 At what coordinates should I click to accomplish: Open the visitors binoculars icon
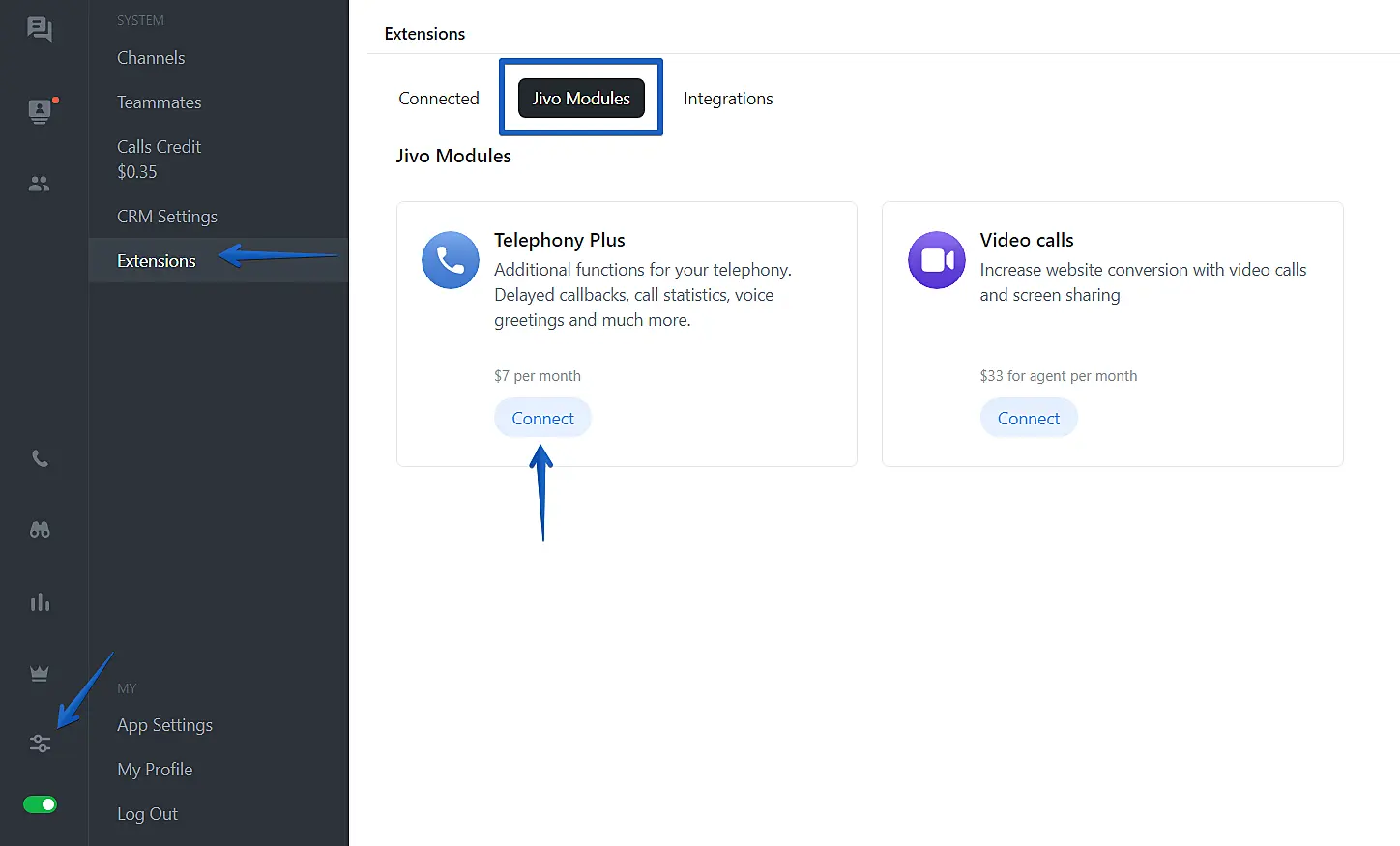click(40, 530)
